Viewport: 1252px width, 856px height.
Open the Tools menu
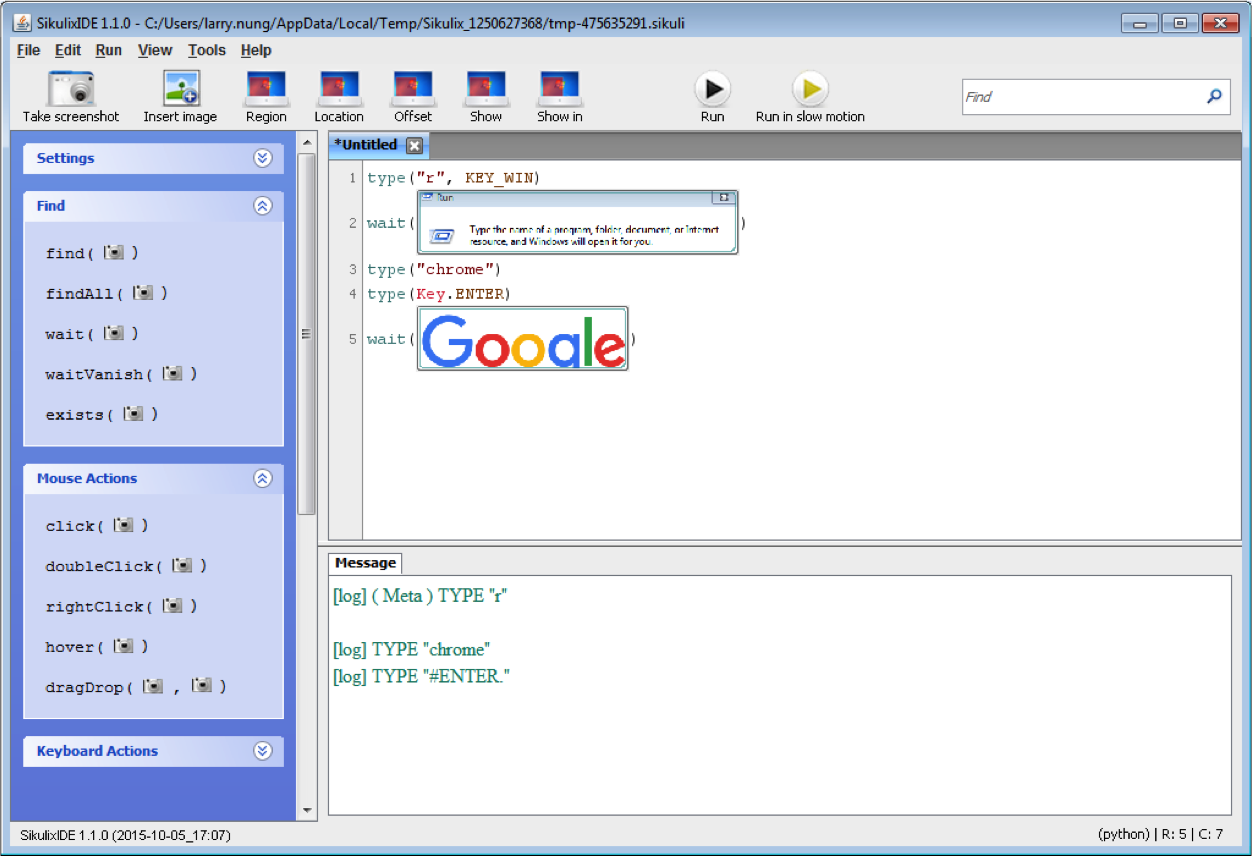[x=207, y=50]
